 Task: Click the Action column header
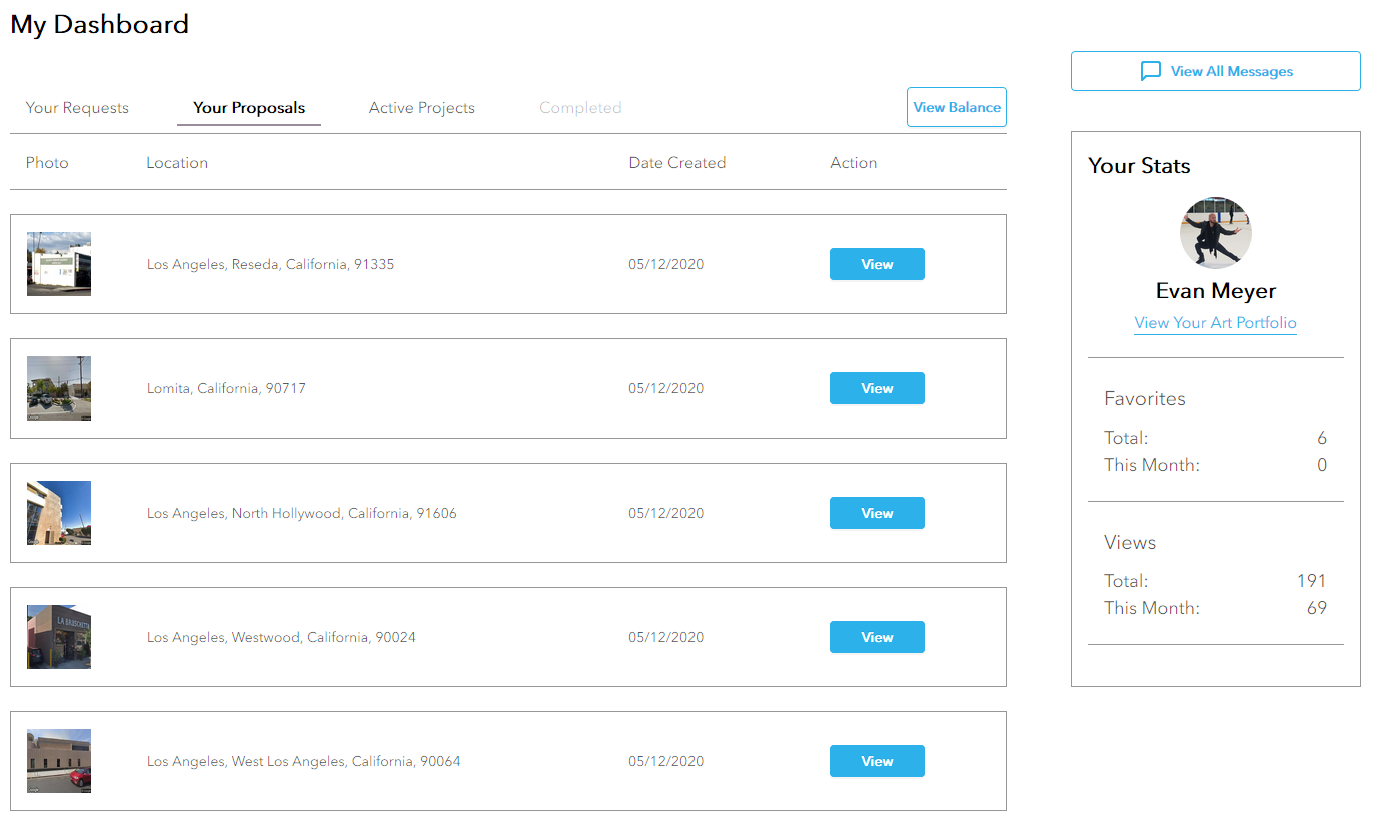(x=854, y=163)
